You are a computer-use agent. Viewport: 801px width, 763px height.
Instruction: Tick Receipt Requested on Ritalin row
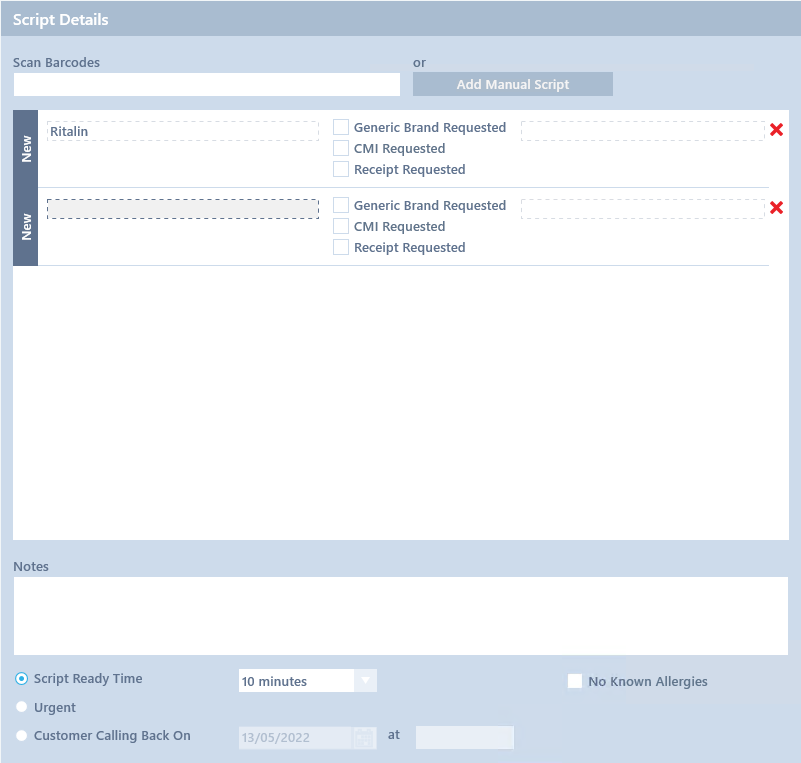click(x=341, y=169)
